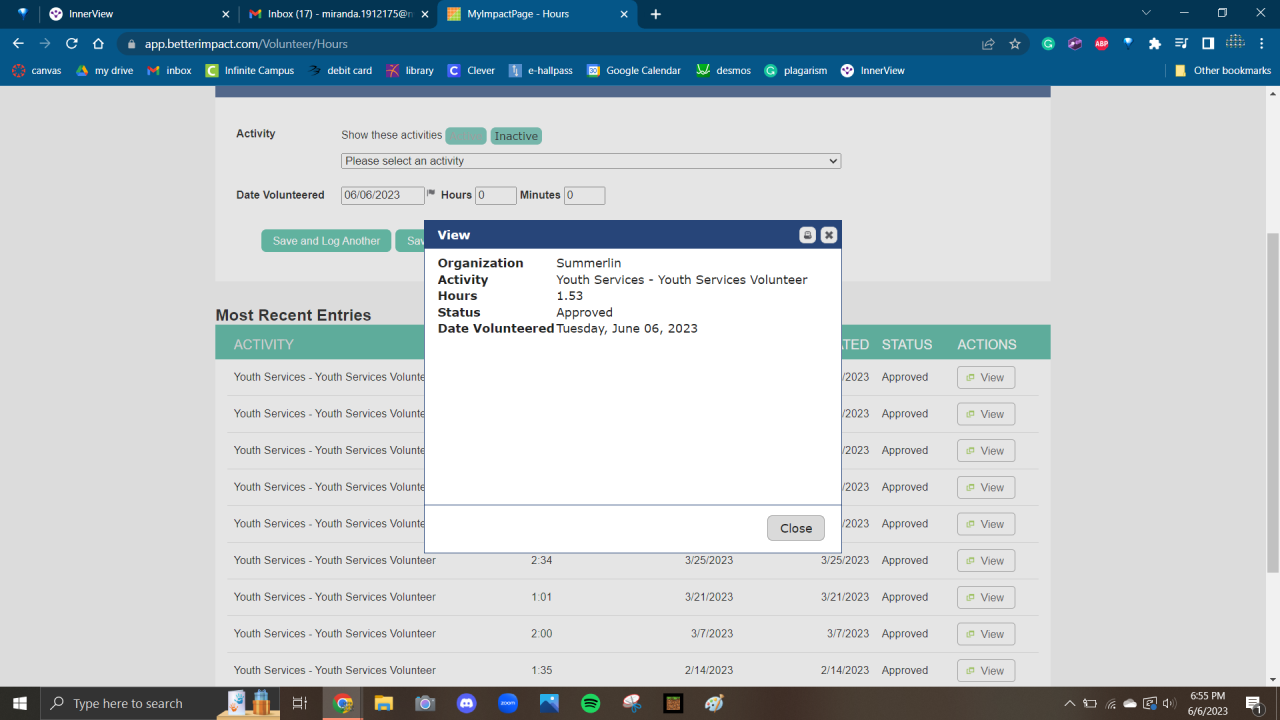Viewport: 1280px width, 720px height.
Task: Open Task View on the taskbar
Action: point(299,703)
